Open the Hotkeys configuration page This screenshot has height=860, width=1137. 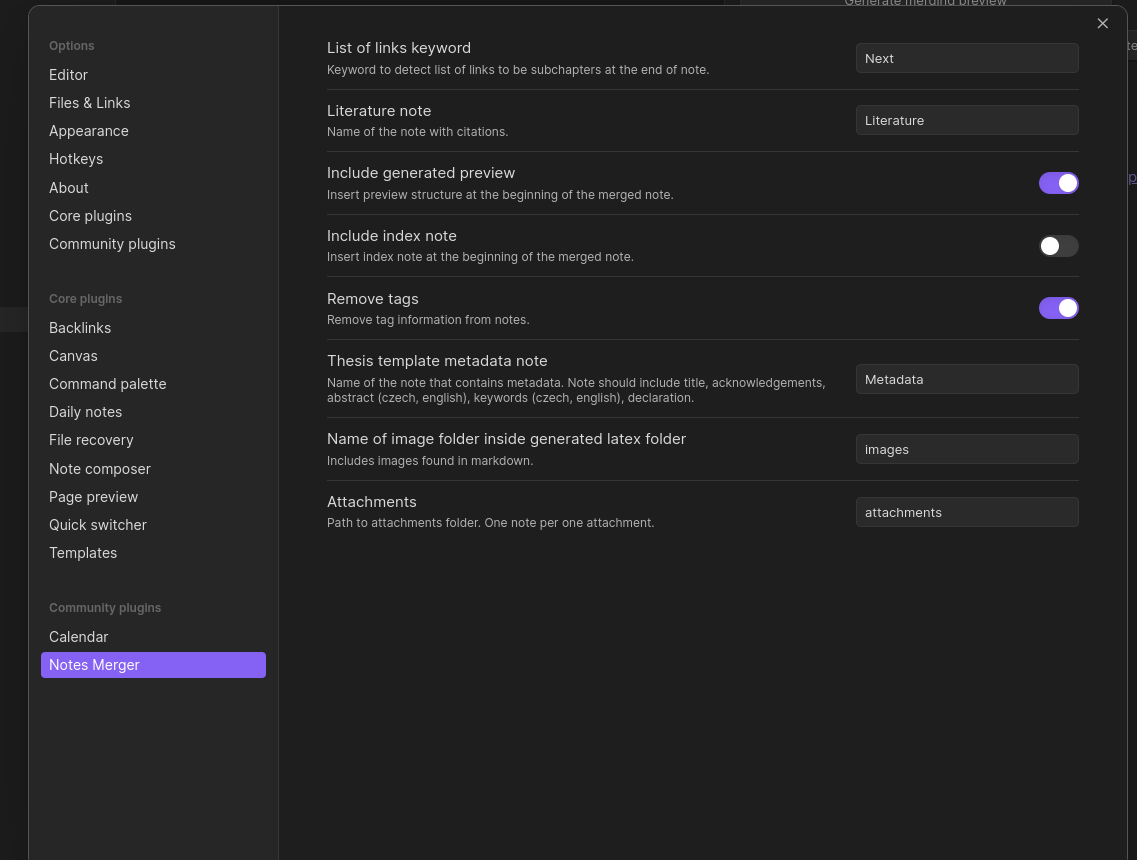pyautogui.click(x=76, y=159)
